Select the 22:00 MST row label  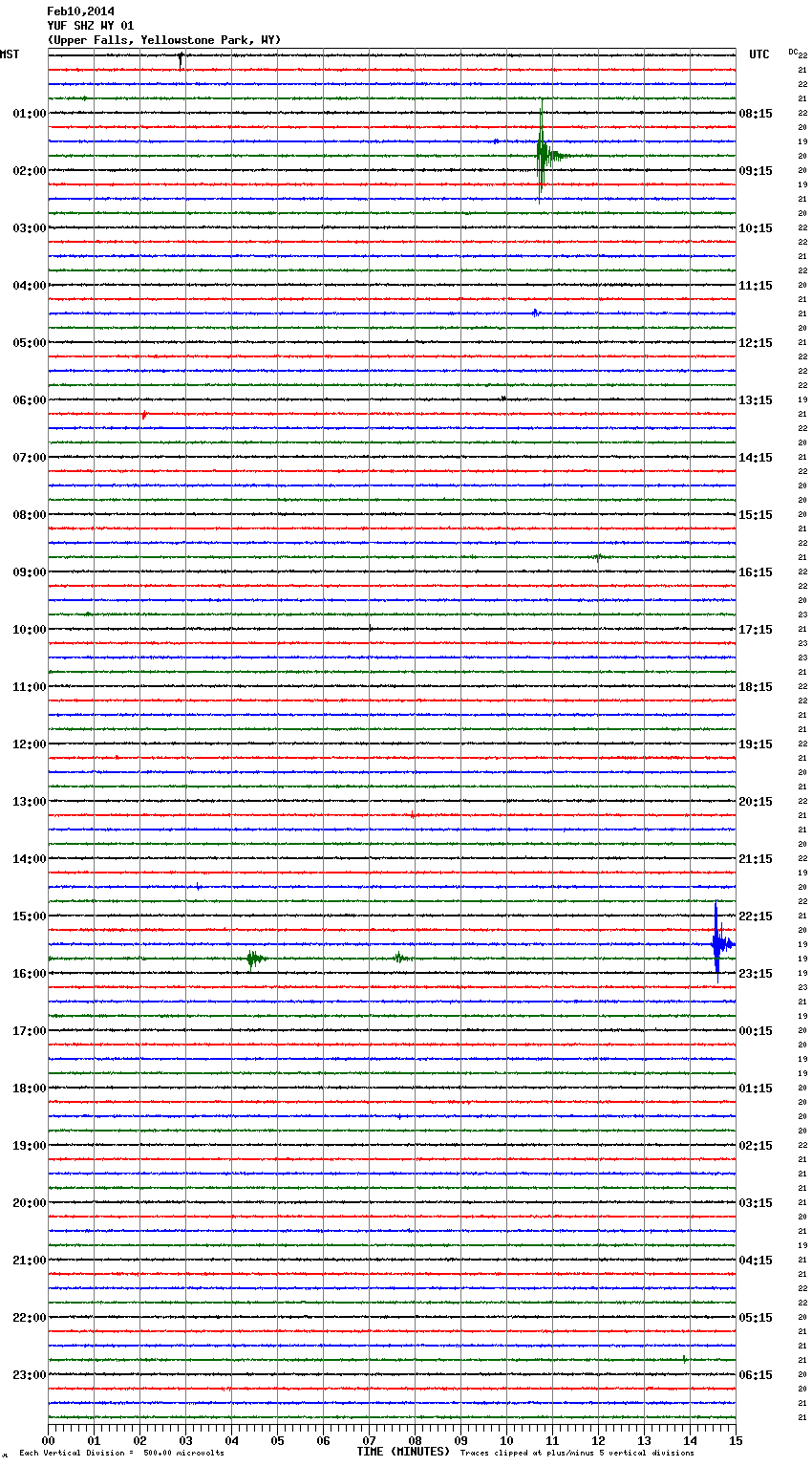pos(29,1318)
